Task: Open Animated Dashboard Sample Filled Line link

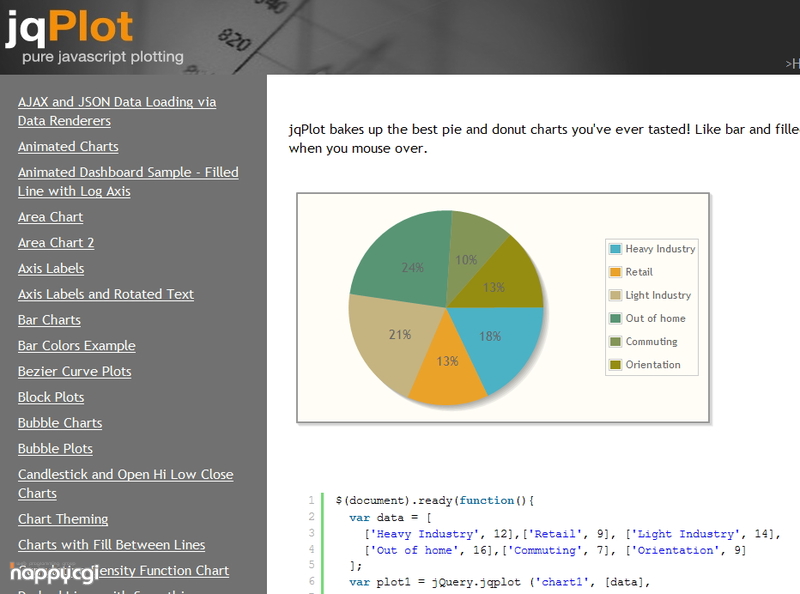Action: coord(128,182)
